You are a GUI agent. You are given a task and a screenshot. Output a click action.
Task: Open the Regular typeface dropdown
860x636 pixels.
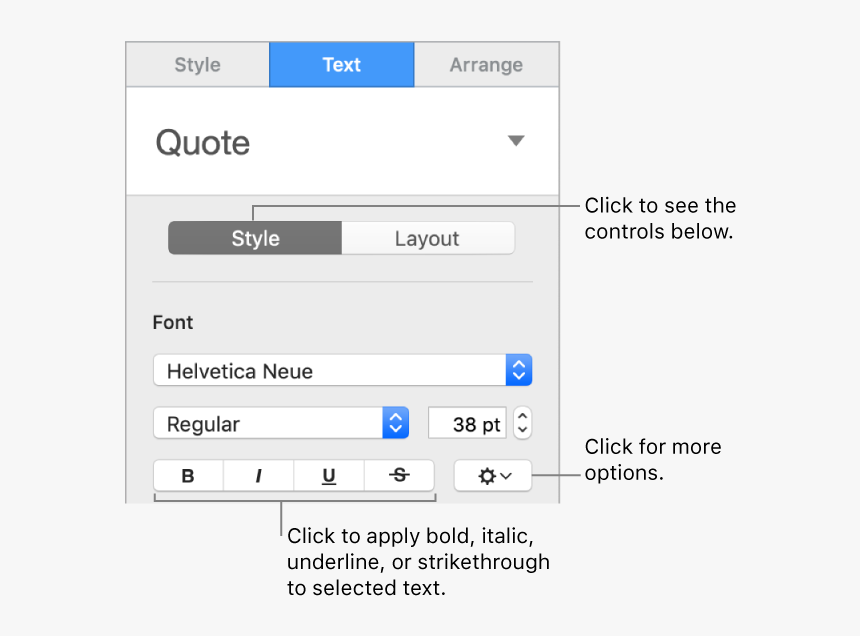tap(268, 424)
